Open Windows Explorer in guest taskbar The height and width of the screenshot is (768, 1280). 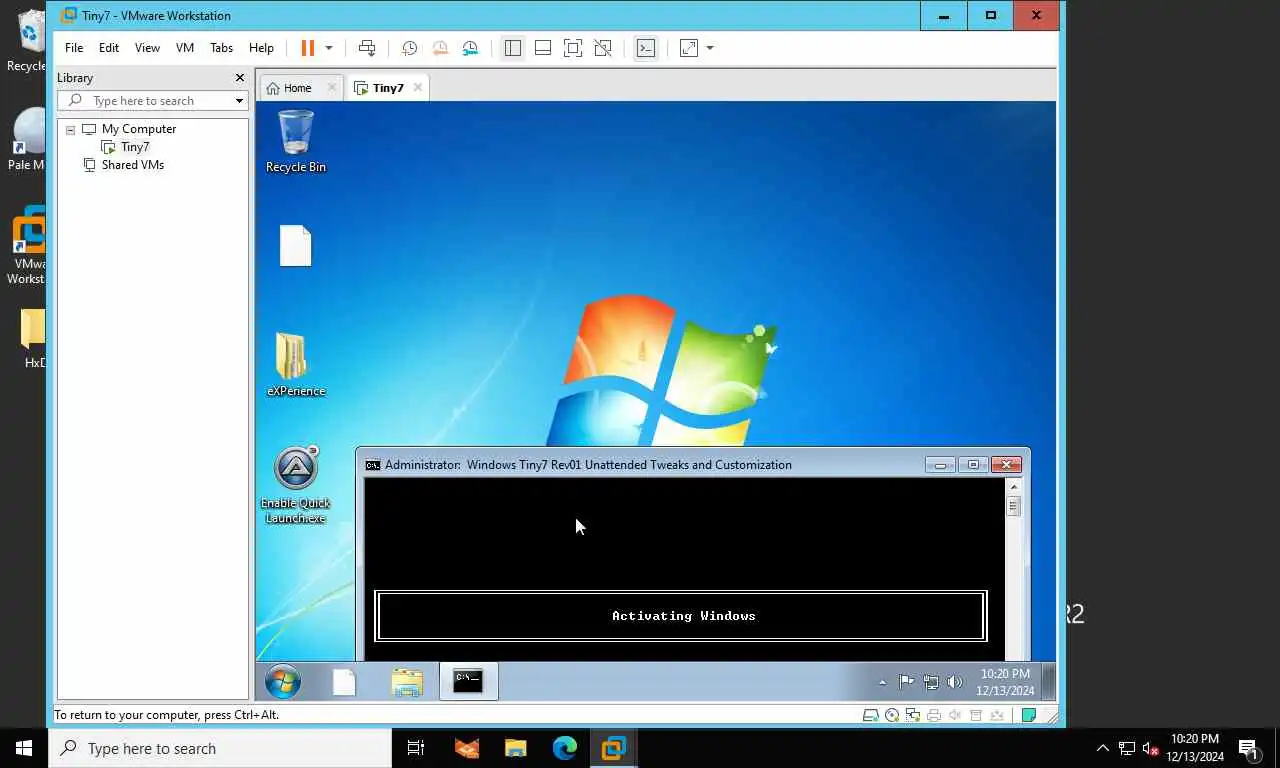(x=407, y=682)
